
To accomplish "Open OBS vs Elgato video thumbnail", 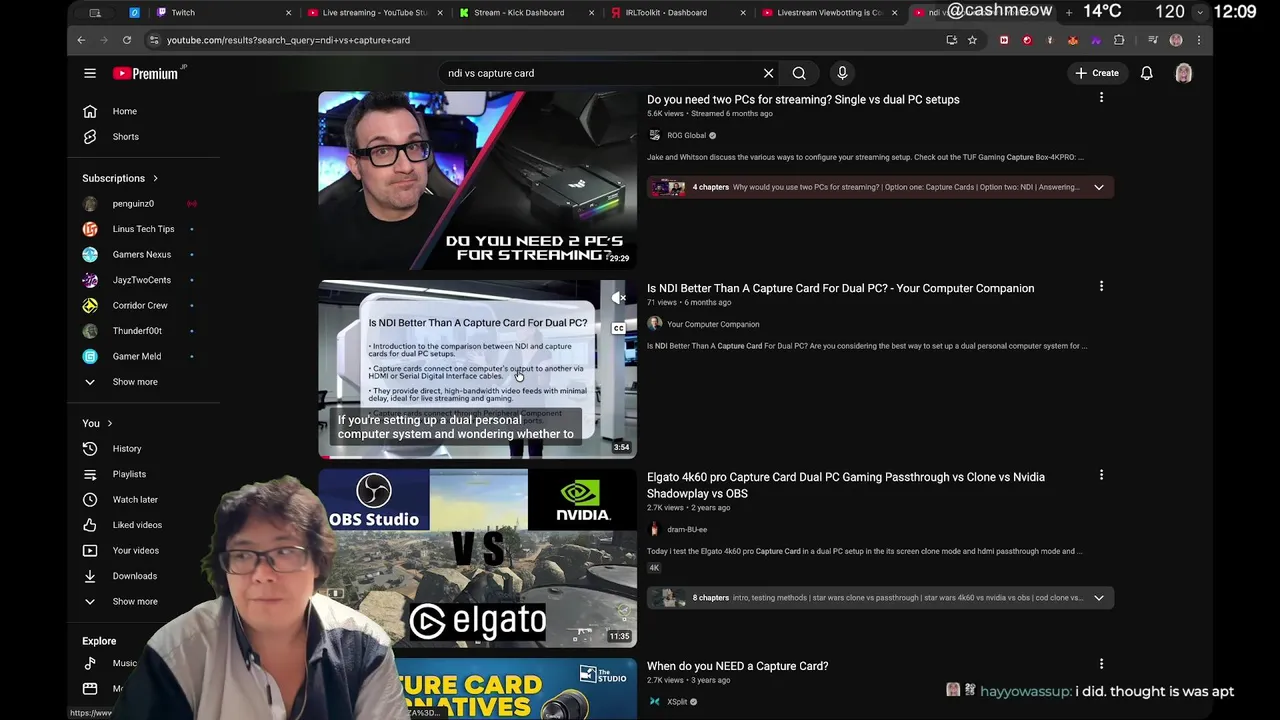I will (x=477, y=558).
